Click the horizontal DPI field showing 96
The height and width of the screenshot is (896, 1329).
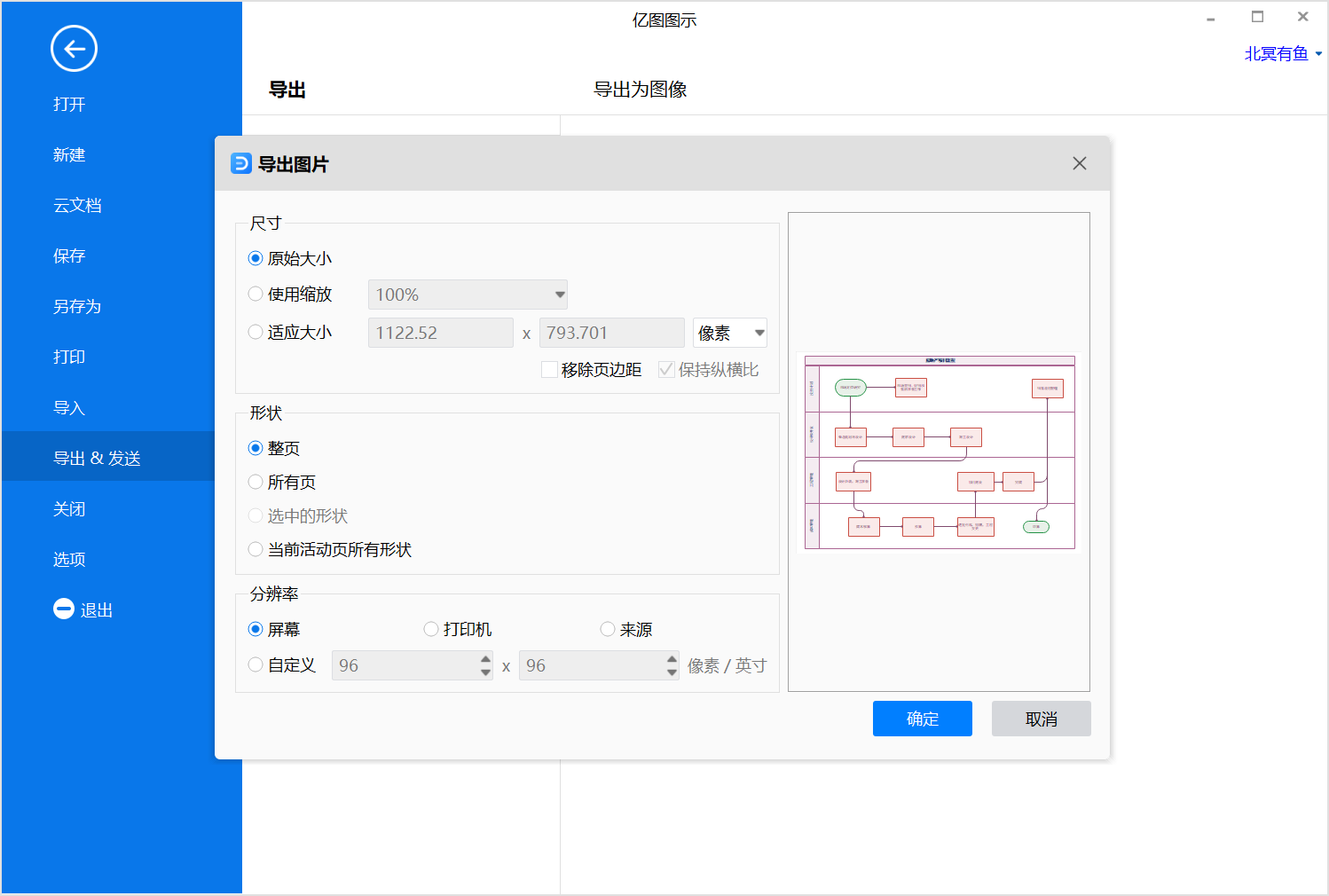[x=405, y=665]
